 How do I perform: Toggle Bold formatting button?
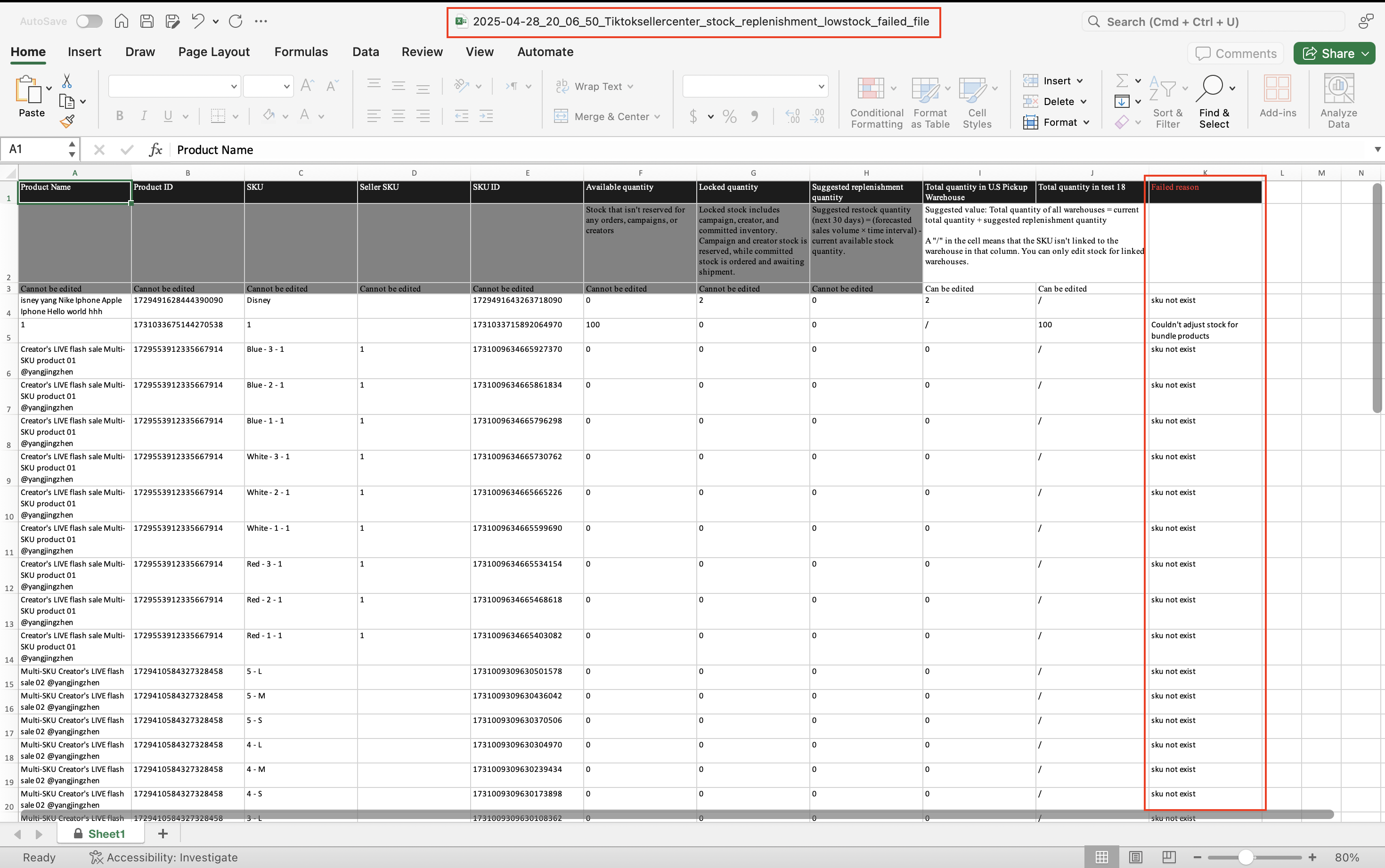(x=120, y=116)
